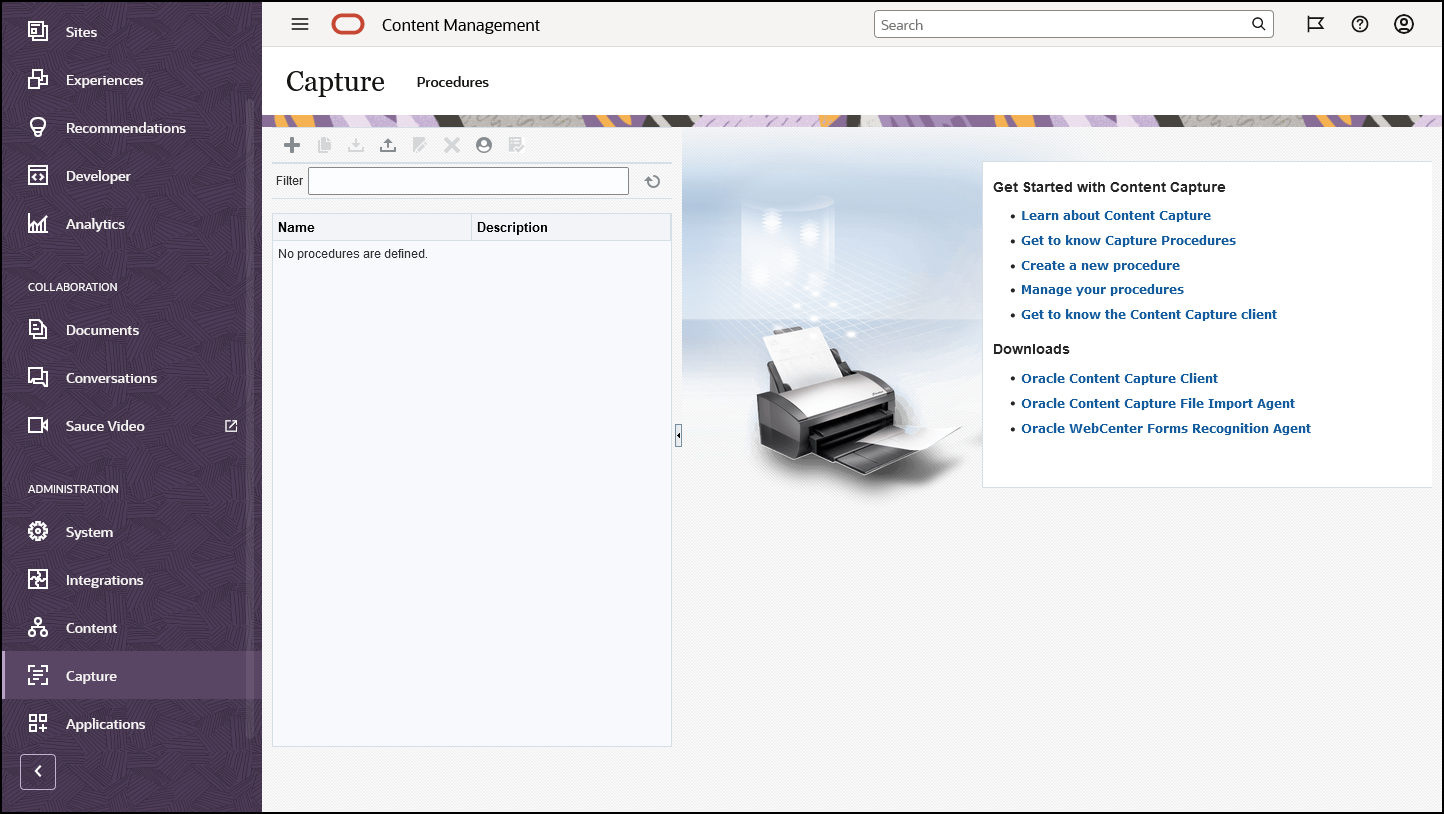
Task: Click the Content hierarchy icon
Action: pyautogui.click(x=38, y=627)
